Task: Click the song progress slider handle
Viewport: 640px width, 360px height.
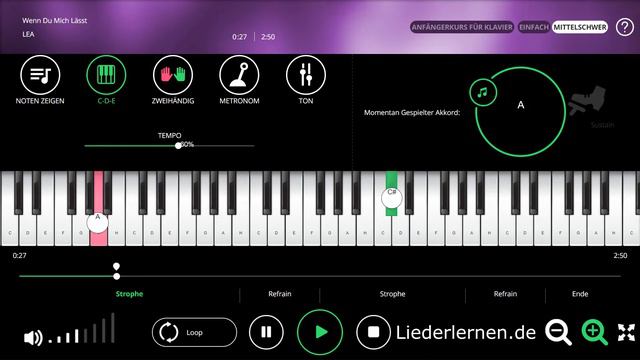Action: (x=117, y=276)
